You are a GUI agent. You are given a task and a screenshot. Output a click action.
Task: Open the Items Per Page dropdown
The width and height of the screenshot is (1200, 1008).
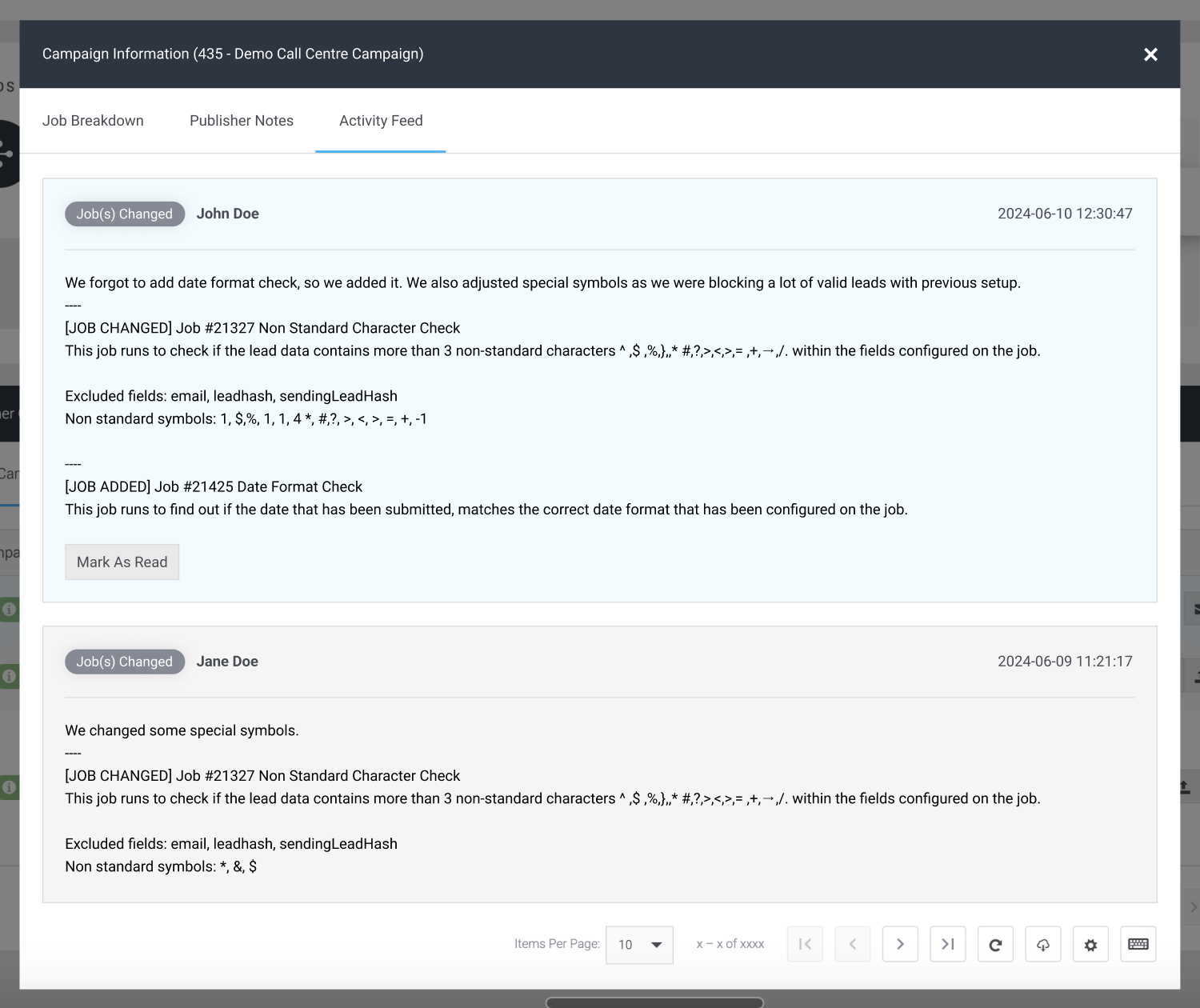tap(640, 945)
